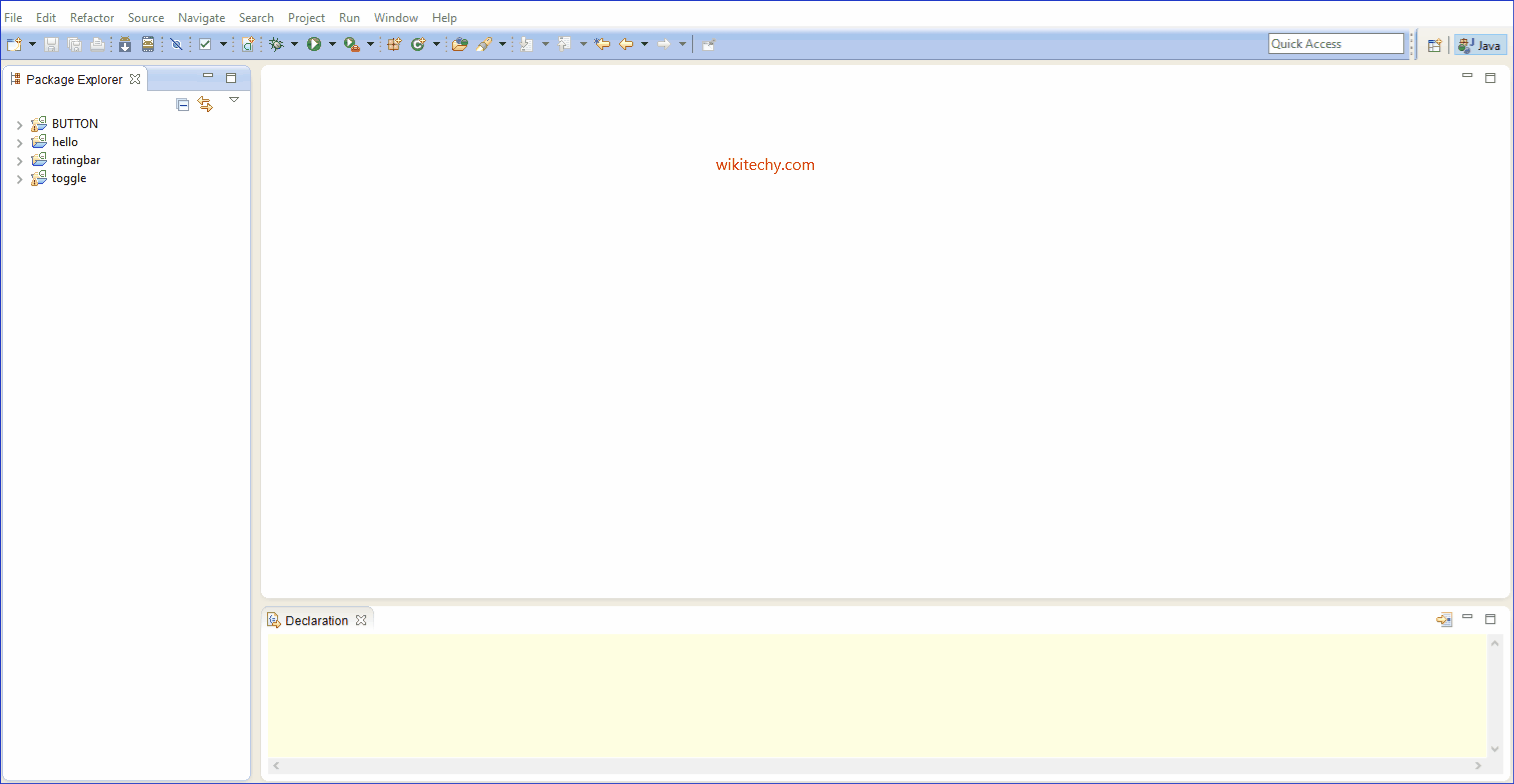Screen dimensions: 1514x784
Task: Click the New wizard icon
Action: pyautogui.click(x=14, y=44)
